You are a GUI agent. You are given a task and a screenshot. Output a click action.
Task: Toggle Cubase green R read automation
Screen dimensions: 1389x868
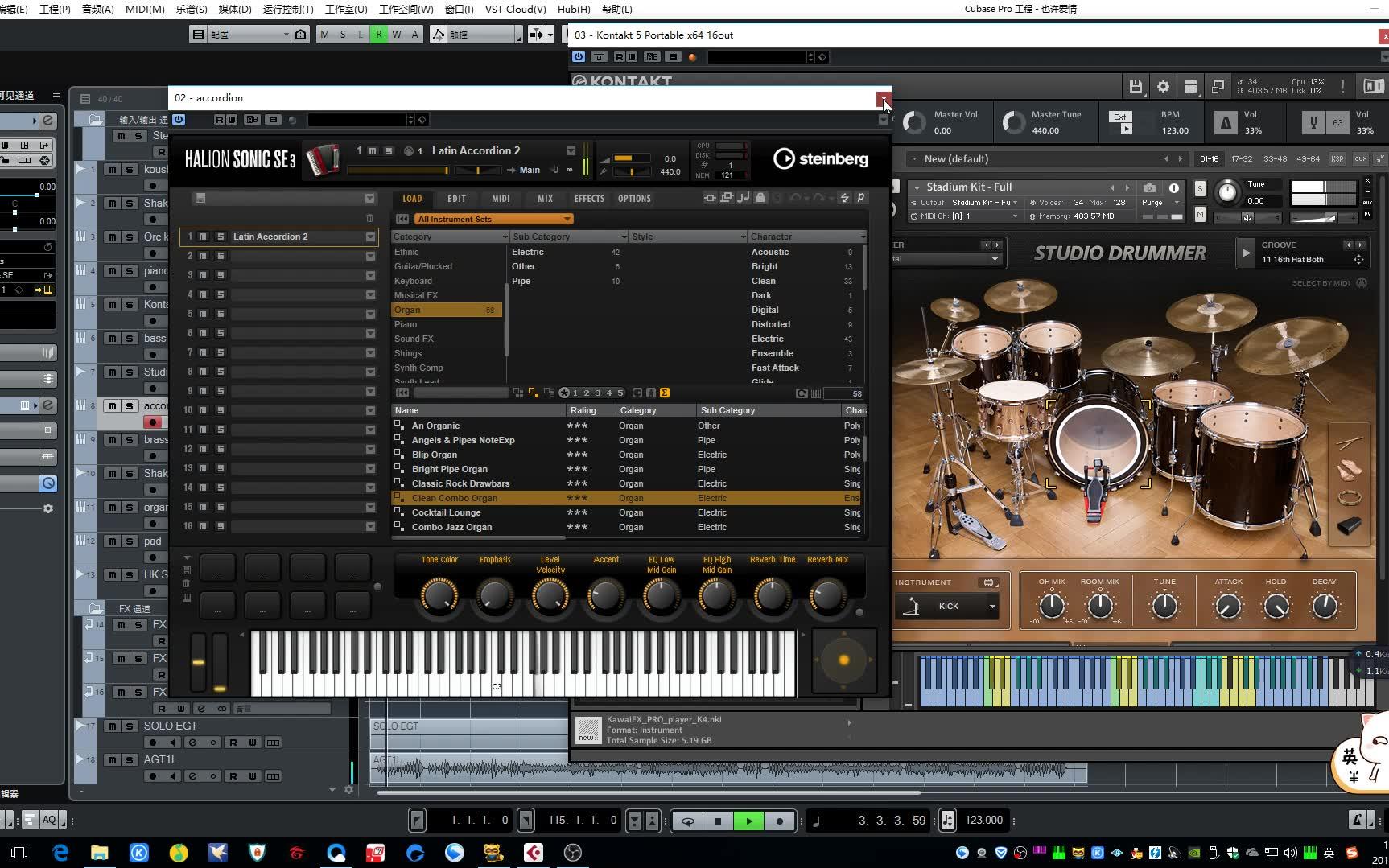pos(378,34)
